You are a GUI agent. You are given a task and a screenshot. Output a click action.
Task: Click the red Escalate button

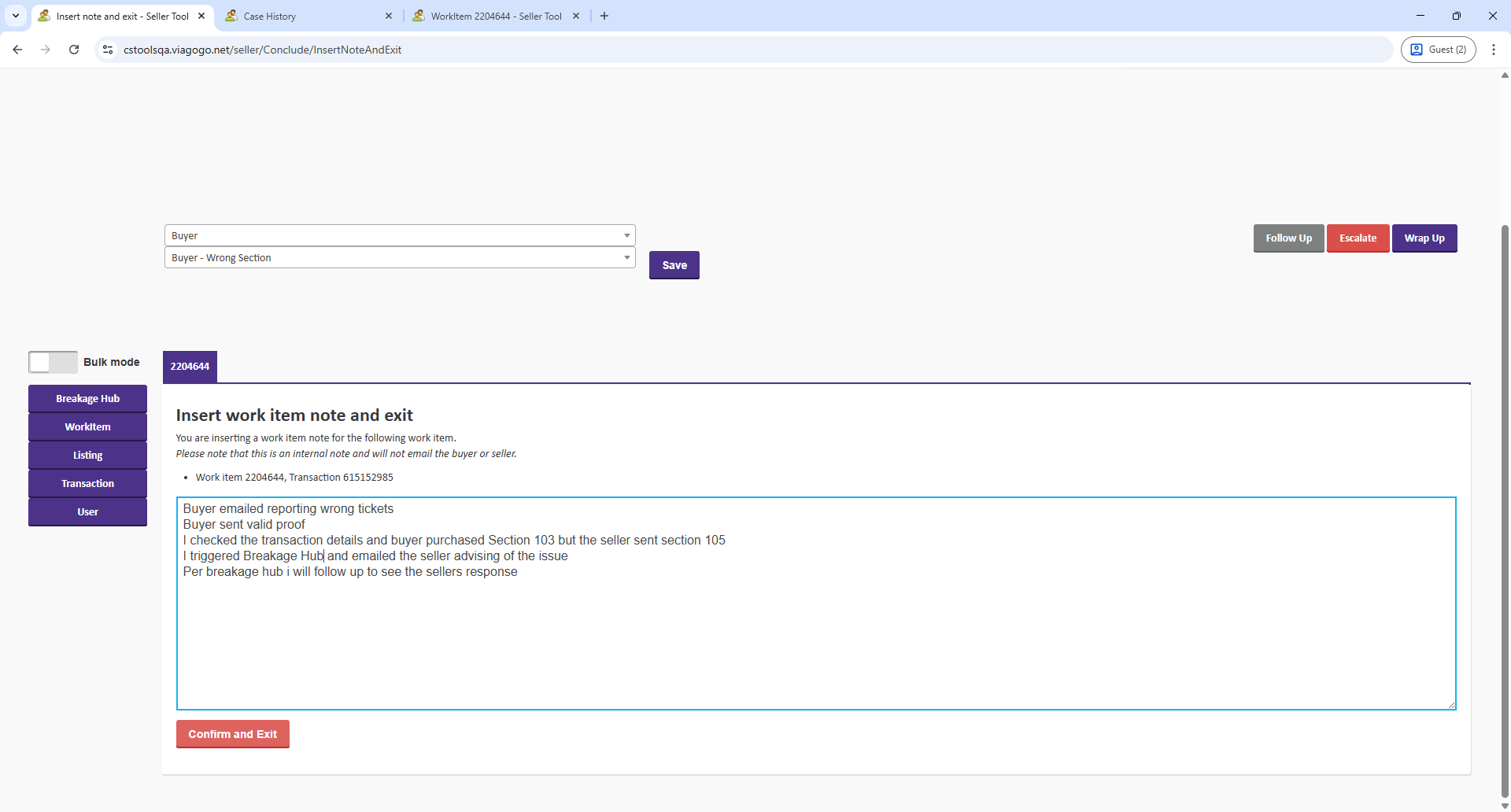tap(1358, 238)
